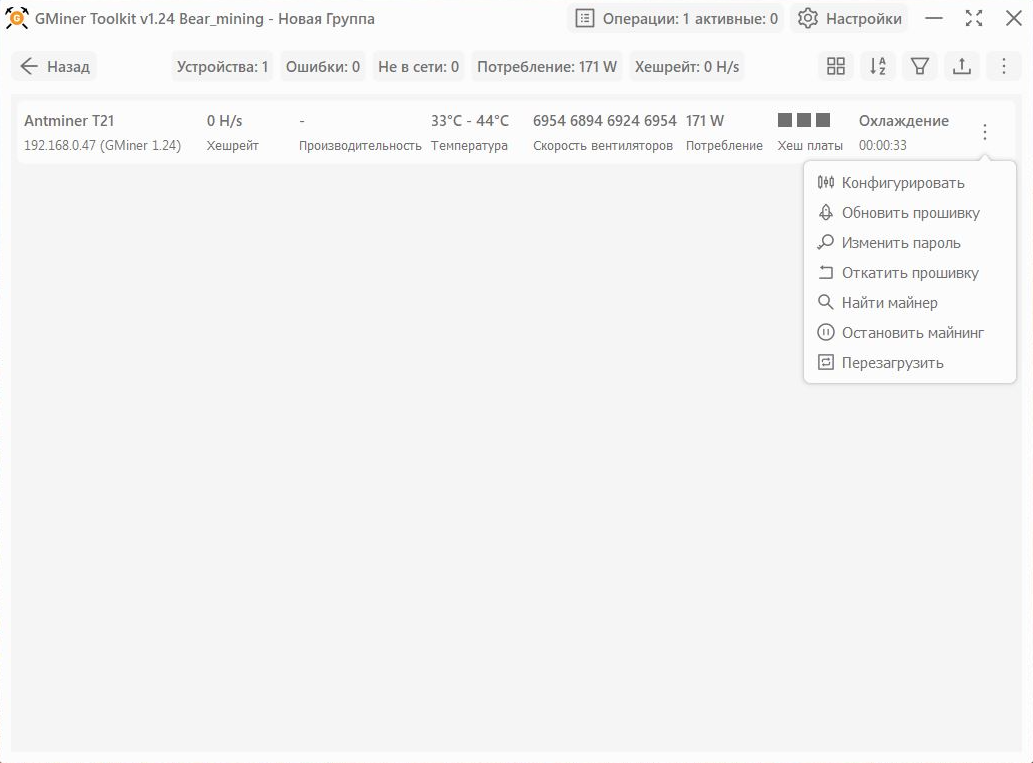Viewport: 1033px width, 763px height.
Task: Click the list icon inside Операции button
Action: click(584, 18)
